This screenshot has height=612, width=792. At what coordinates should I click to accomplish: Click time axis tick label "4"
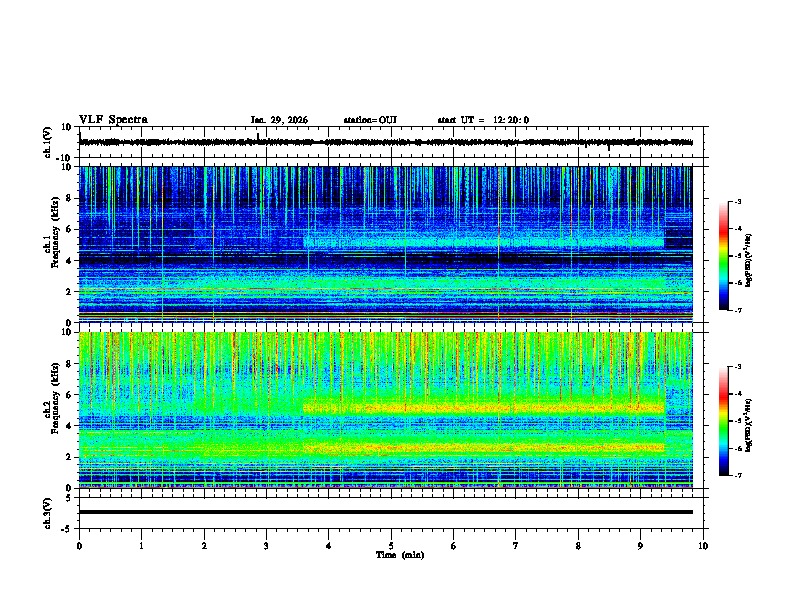click(x=329, y=546)
